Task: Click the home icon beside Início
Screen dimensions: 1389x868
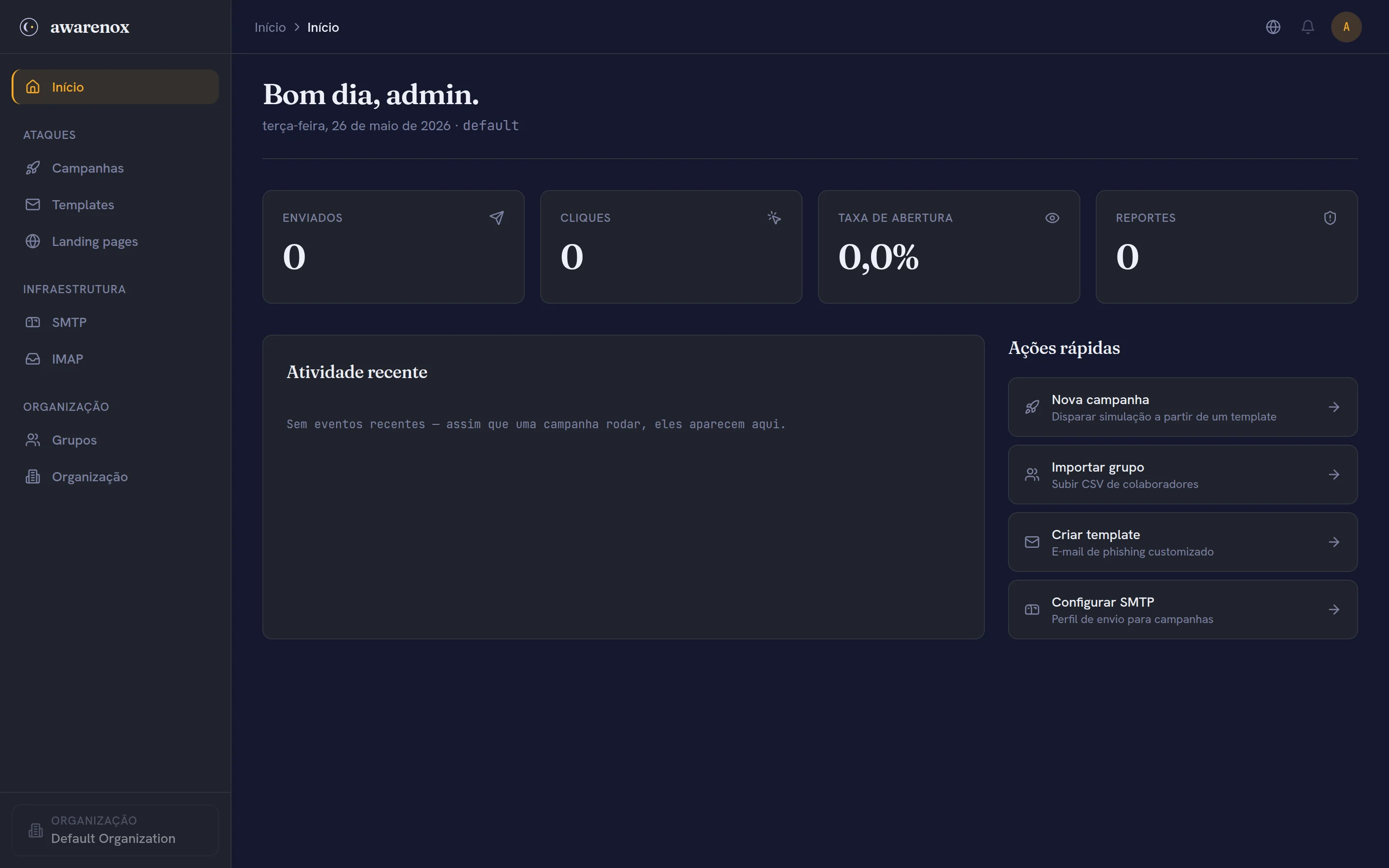Action: [x=33, y=87]
